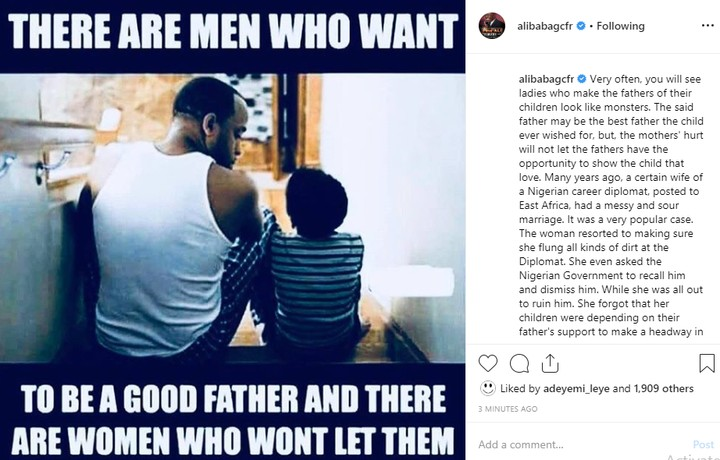The image size is (720, 460).
Task: Click the THERE ARE MEN WHO WANT banner
Action: pyautogui.click(x=233, y=31)
